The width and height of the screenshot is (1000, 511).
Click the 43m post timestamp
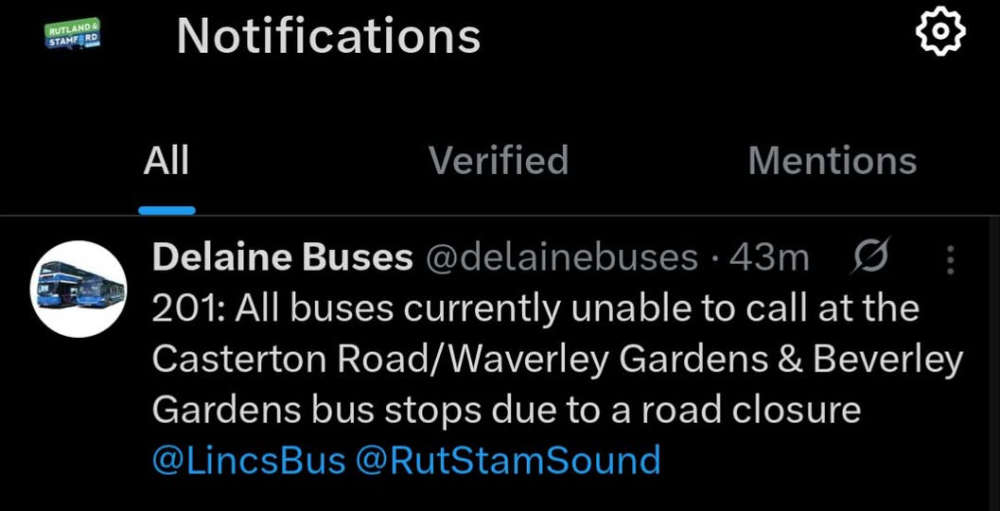point(770,258)
